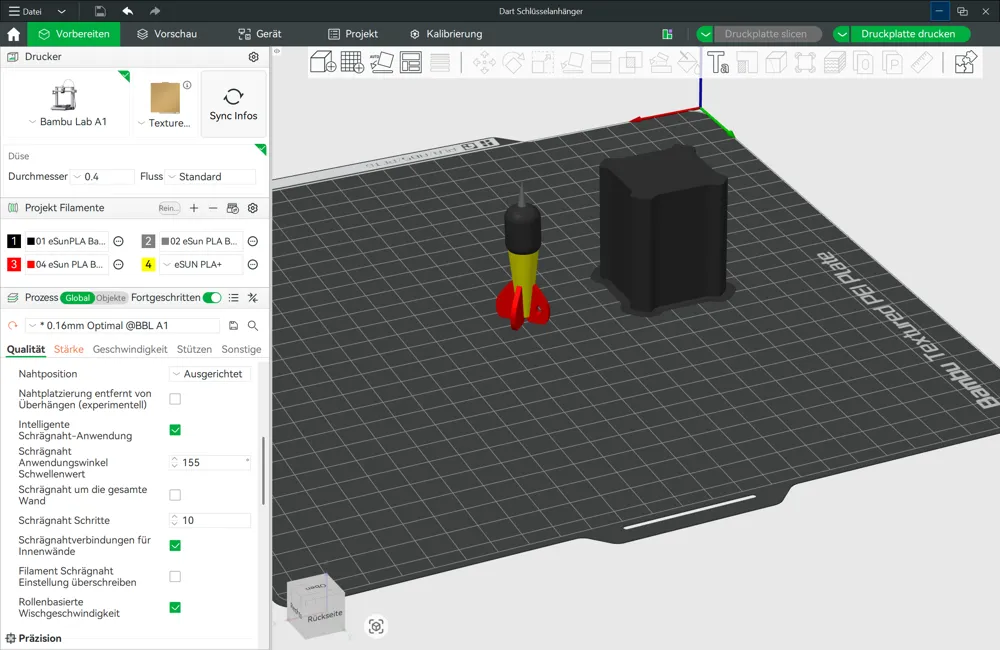The width and height of the screenshot is (1000, 650).
Task: Enable Schrägnaht um die gesamte Wand
Action: click(175, 495)
